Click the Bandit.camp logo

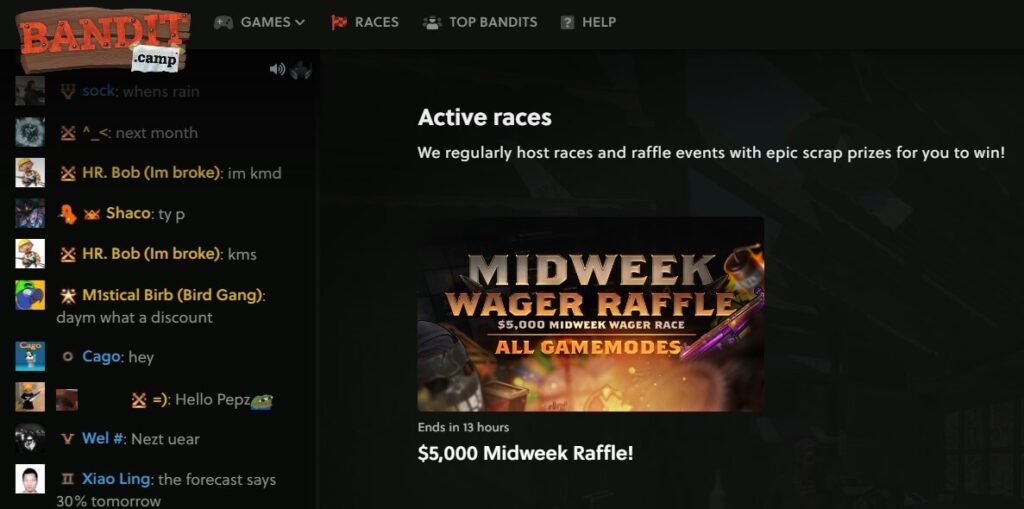point(103,39)
